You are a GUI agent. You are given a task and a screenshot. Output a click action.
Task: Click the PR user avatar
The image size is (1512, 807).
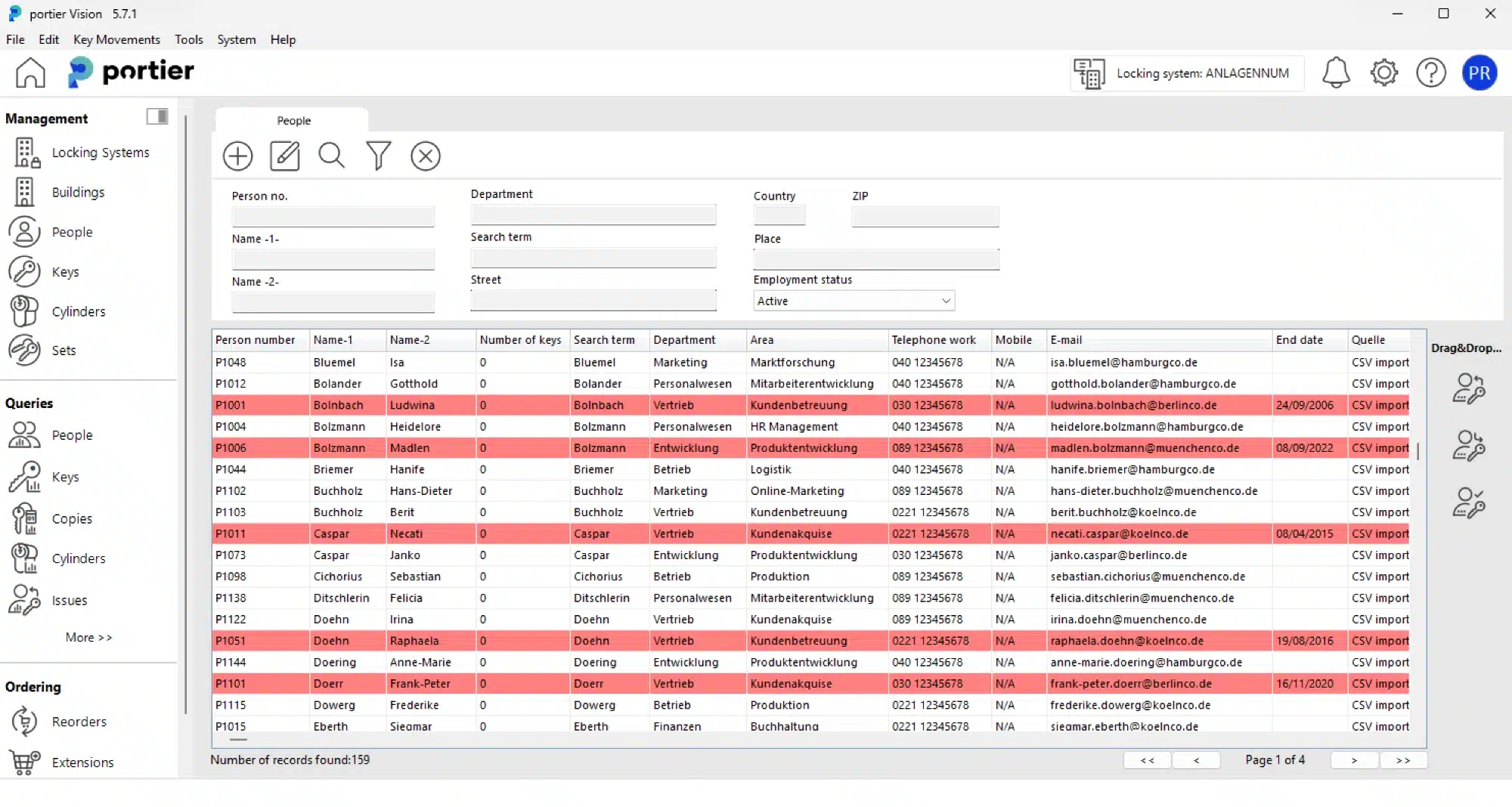[x=1479, y=73]
